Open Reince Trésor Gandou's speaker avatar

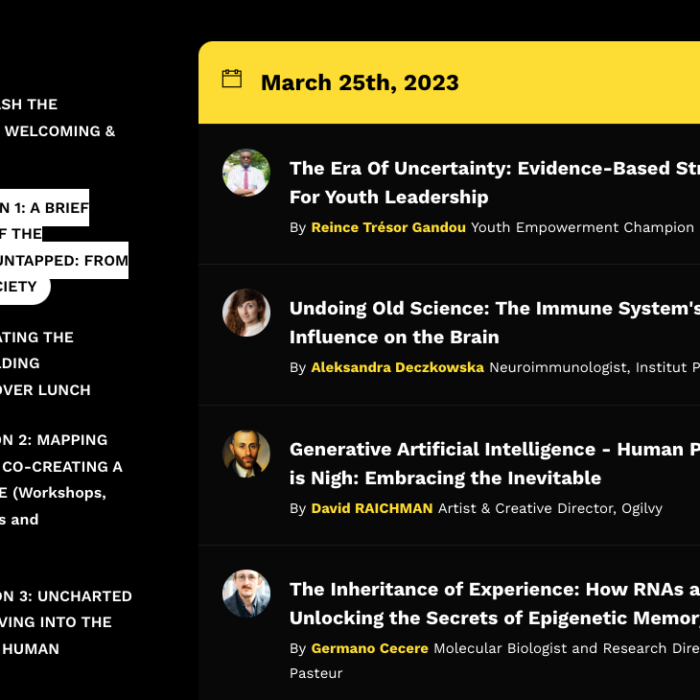246,173
